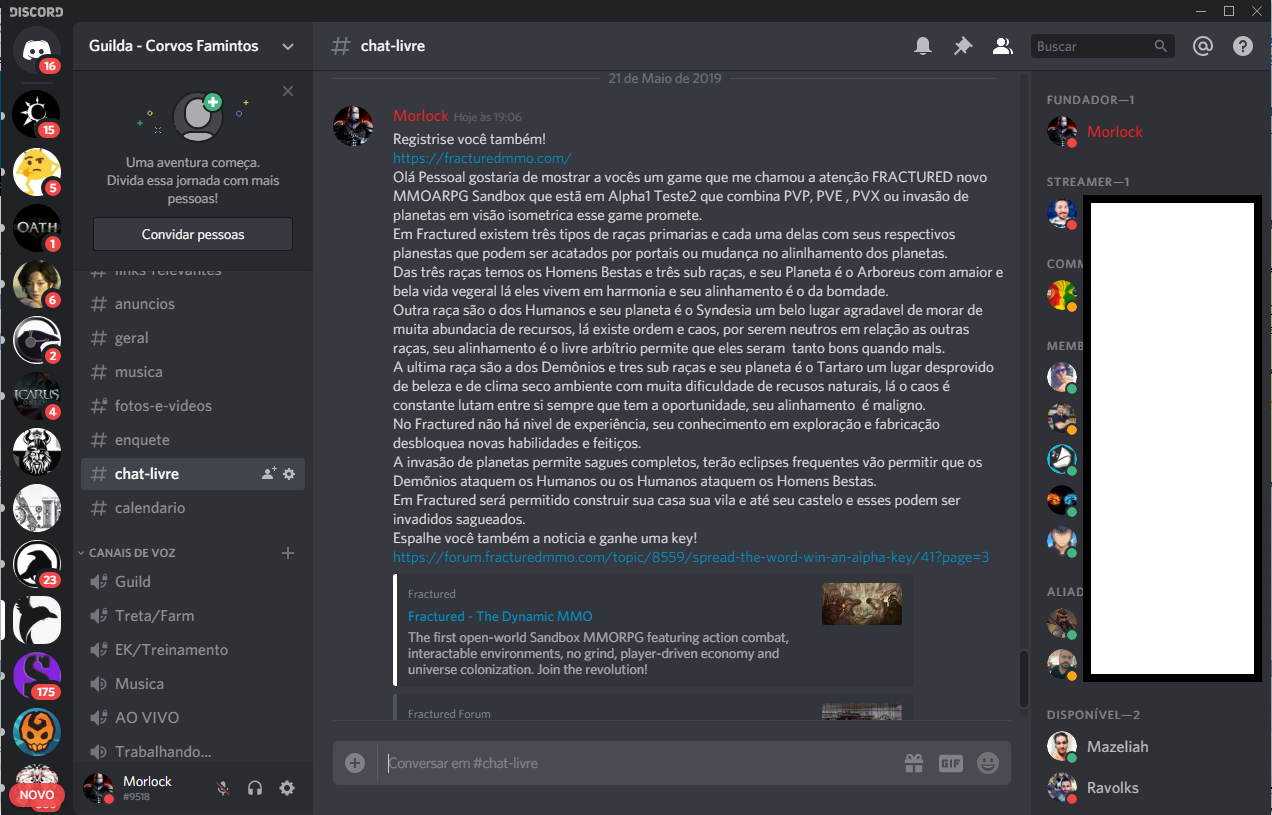
Task: Click Fractured embed thumbnail image
Action: [862, 604]
